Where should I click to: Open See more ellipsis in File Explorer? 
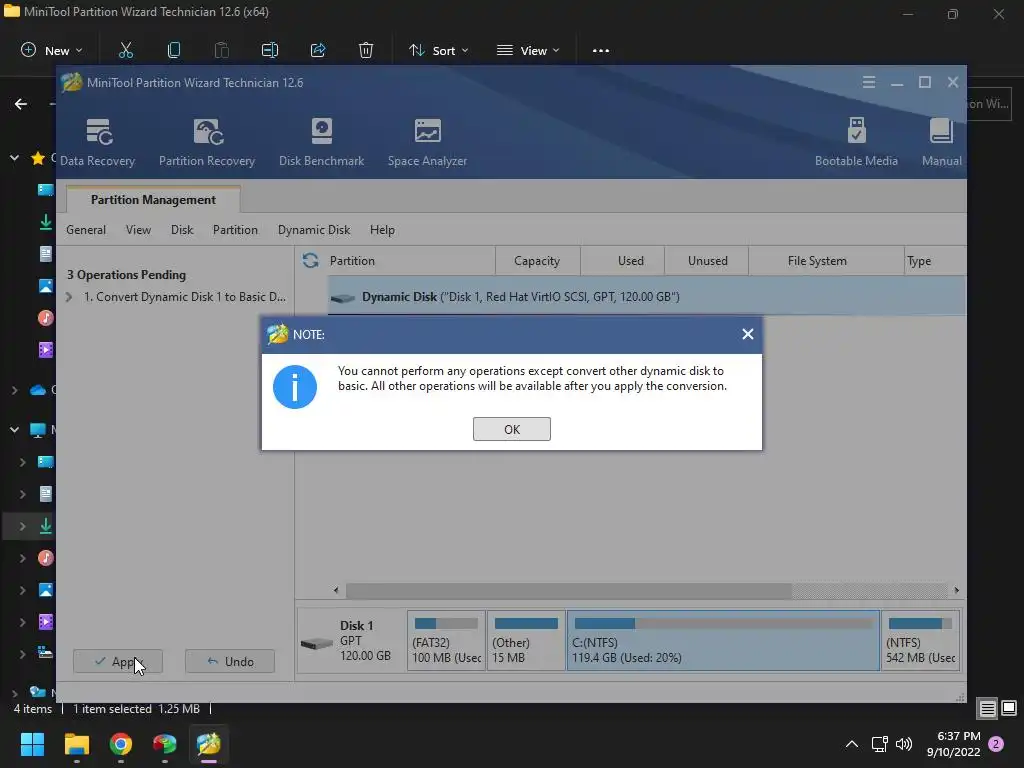click(x=601, y=50)
